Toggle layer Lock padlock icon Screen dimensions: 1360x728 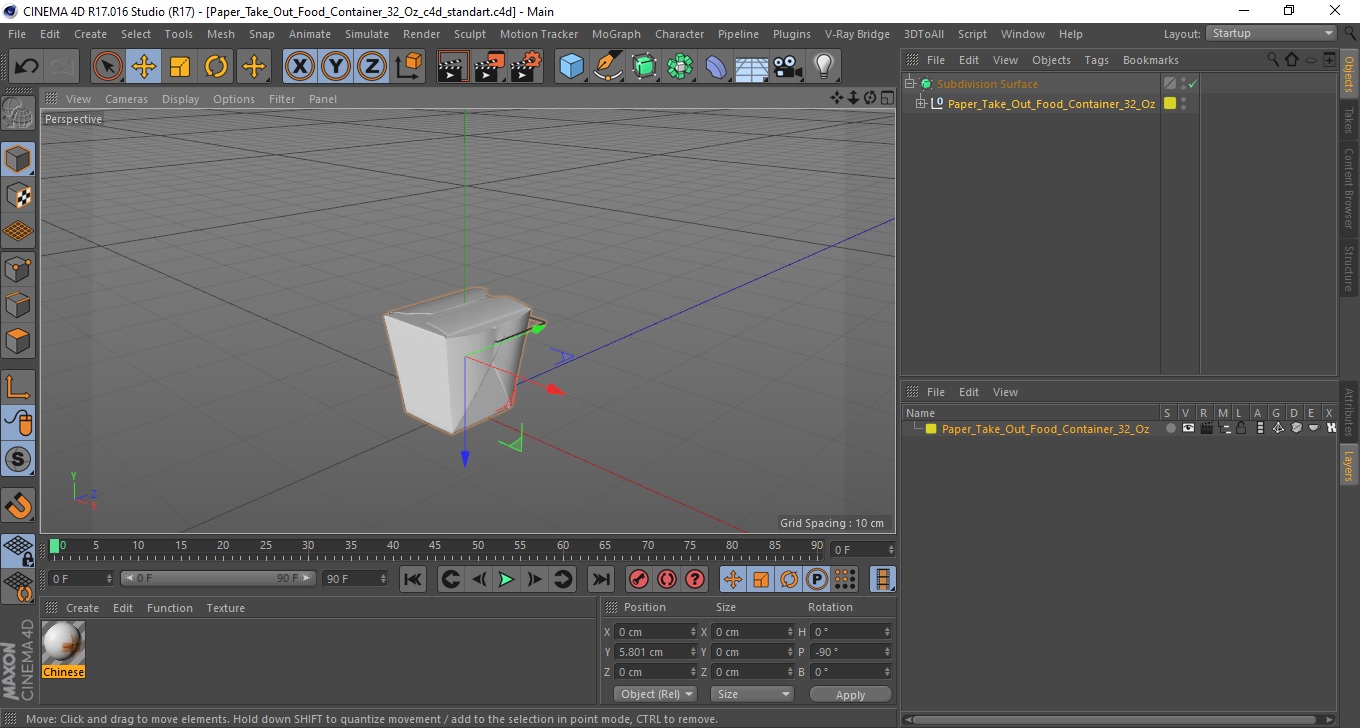1241,428
